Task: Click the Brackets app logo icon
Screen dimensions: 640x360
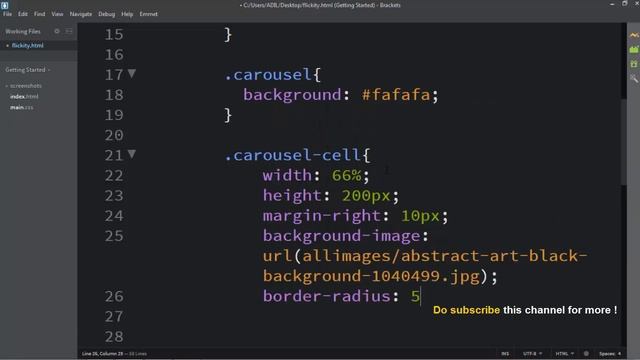Action: tap(4, 5)
